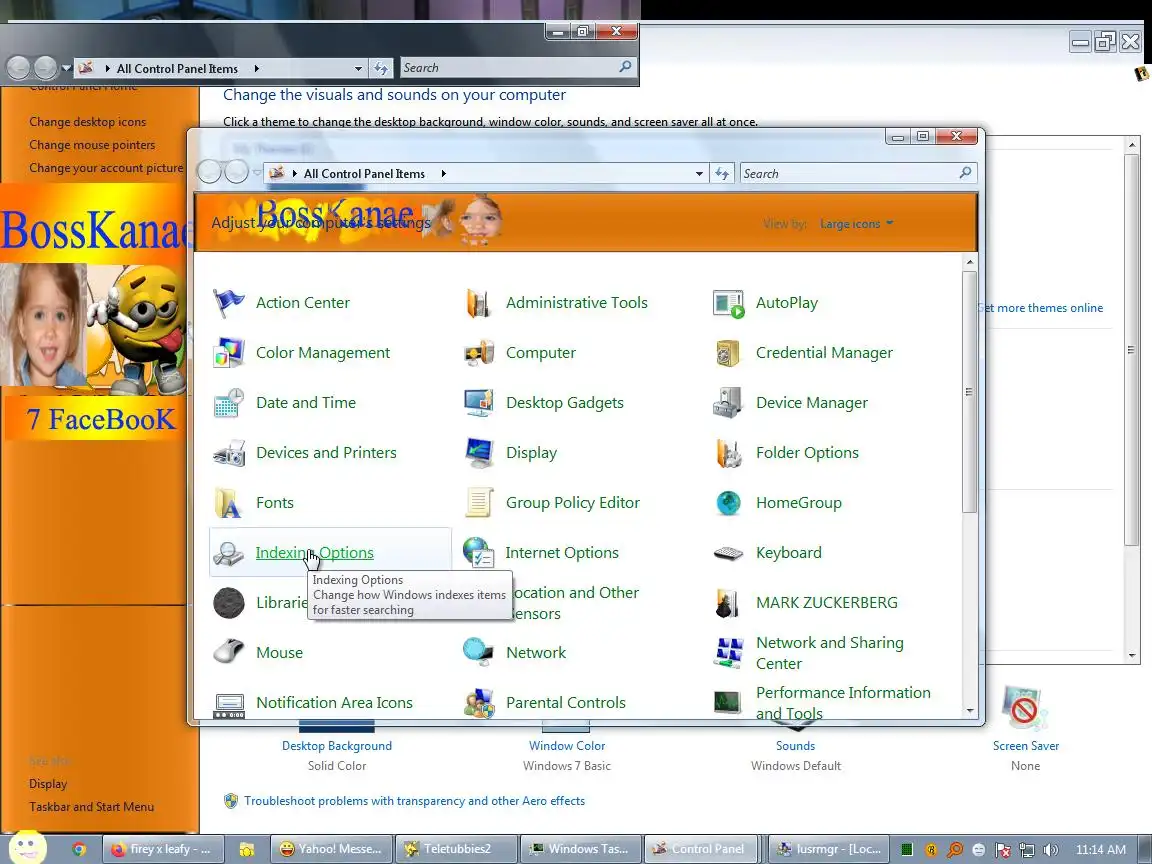
Task: Click the Control Panel items scrollbar thumb
Action: click(969, 392)
